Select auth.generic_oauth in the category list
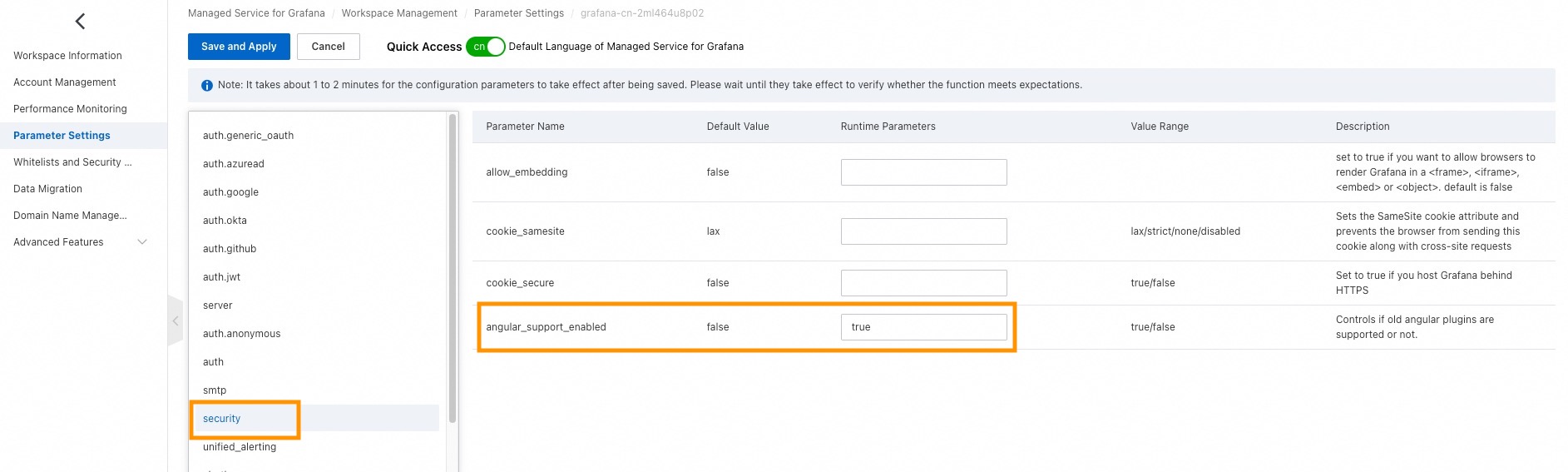This screenshot has height=472, width=1568. (x=248, y=136)
